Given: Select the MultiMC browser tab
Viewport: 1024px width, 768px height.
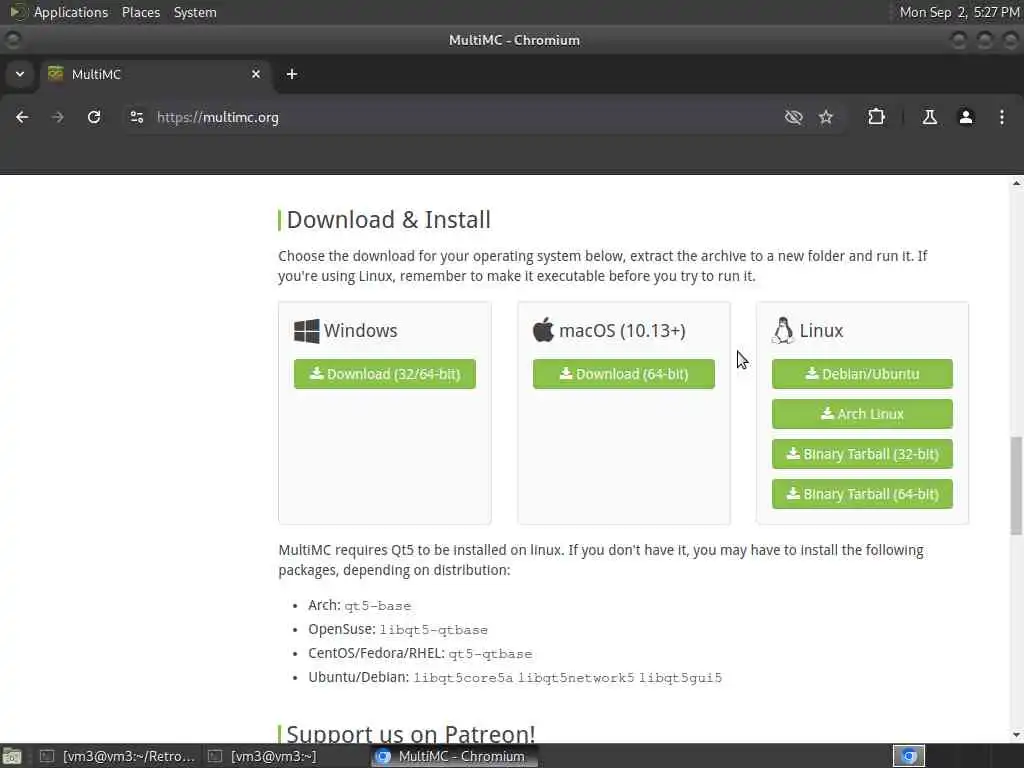Looking at the screenshot, I should [156, 74].
